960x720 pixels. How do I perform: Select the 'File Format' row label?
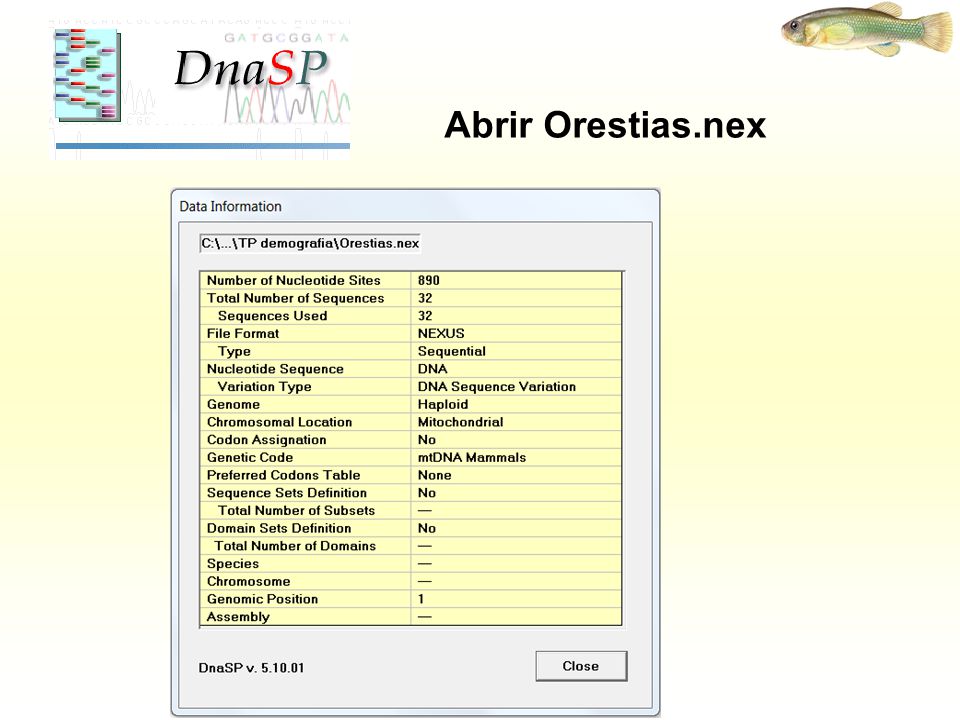[242, 334]
